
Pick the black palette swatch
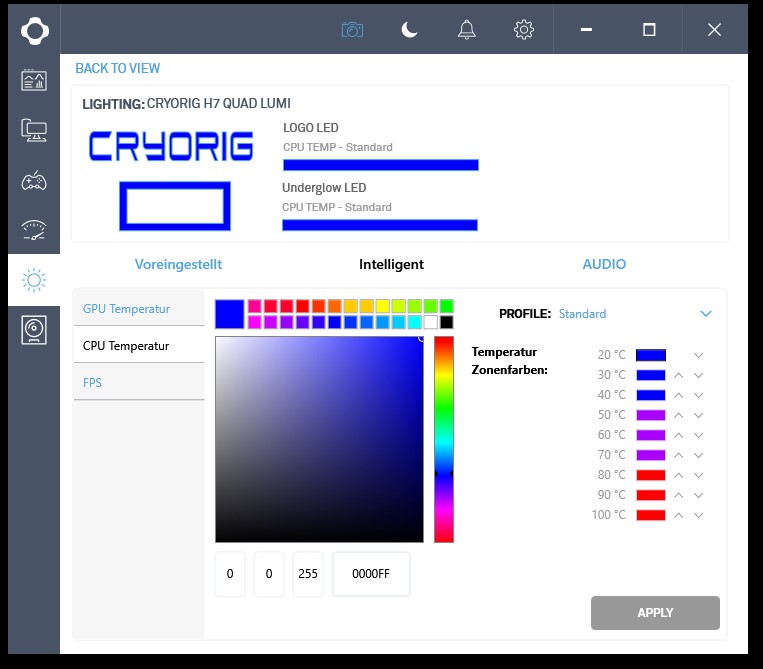point(446,322)
